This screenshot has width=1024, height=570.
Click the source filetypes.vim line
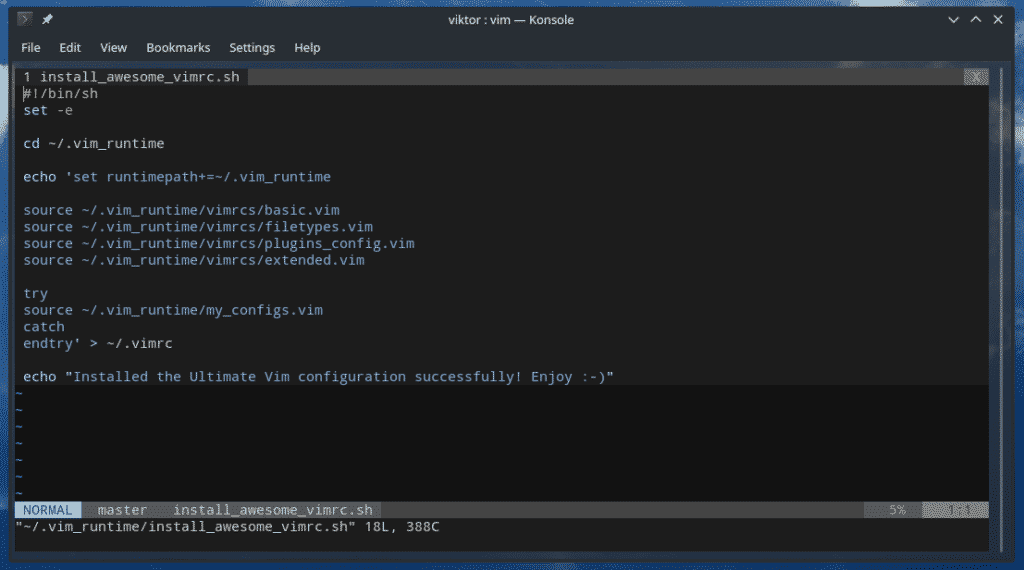tap(198, 227)
